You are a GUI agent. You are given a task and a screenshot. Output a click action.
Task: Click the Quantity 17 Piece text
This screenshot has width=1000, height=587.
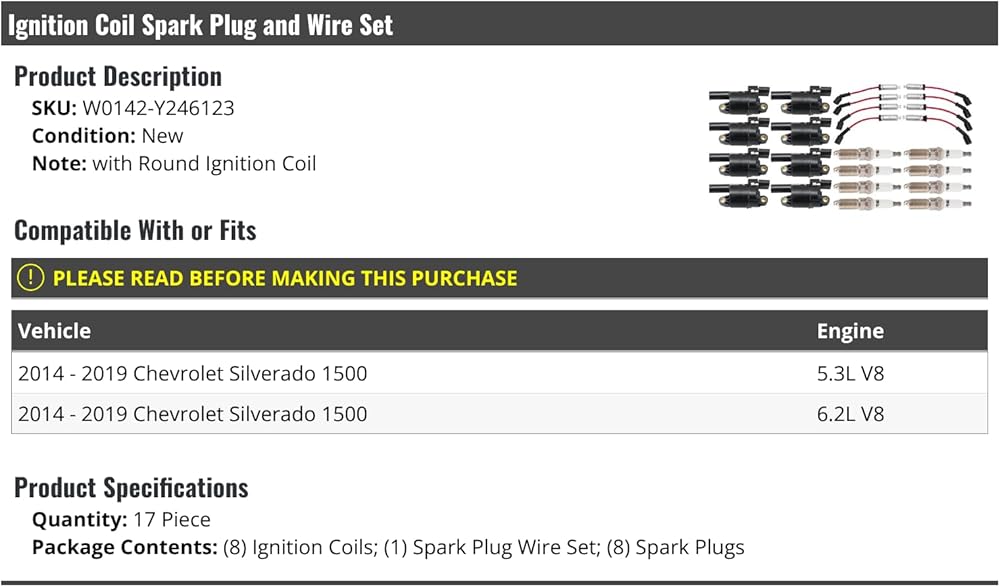click(x=121, y=519)
